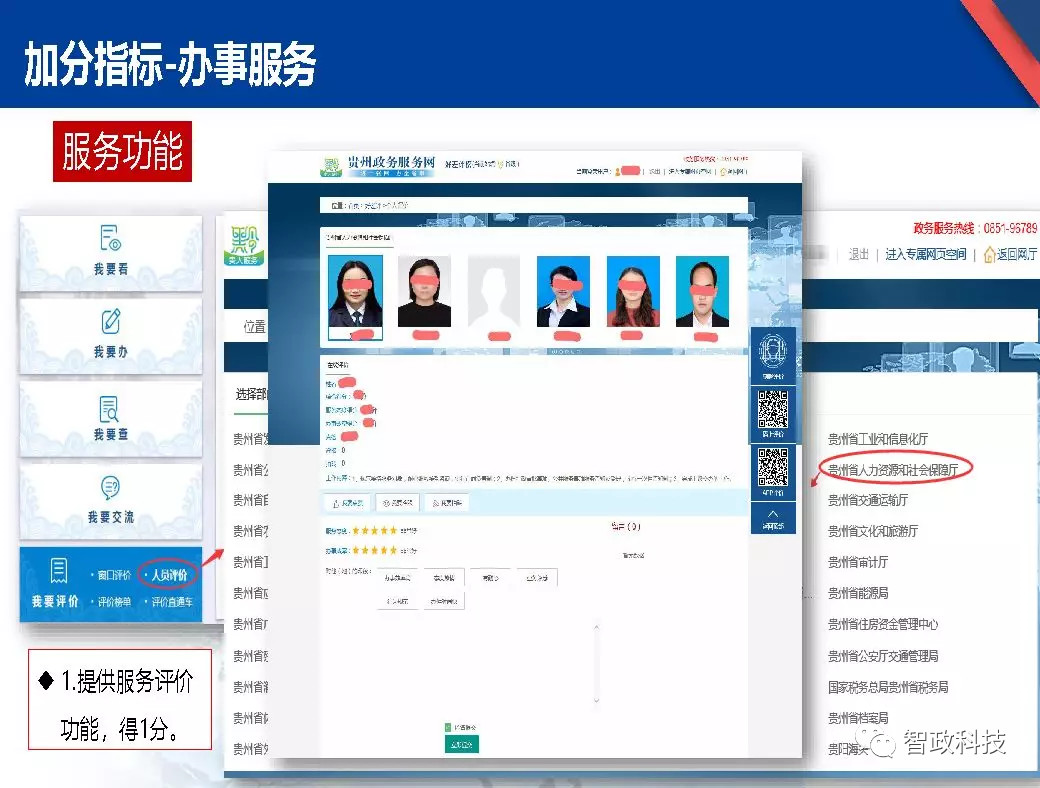The height and width of the screenshot is (788, 1040).
Task: Enable the anonymous evaluation checkbox
Action: 447,727
